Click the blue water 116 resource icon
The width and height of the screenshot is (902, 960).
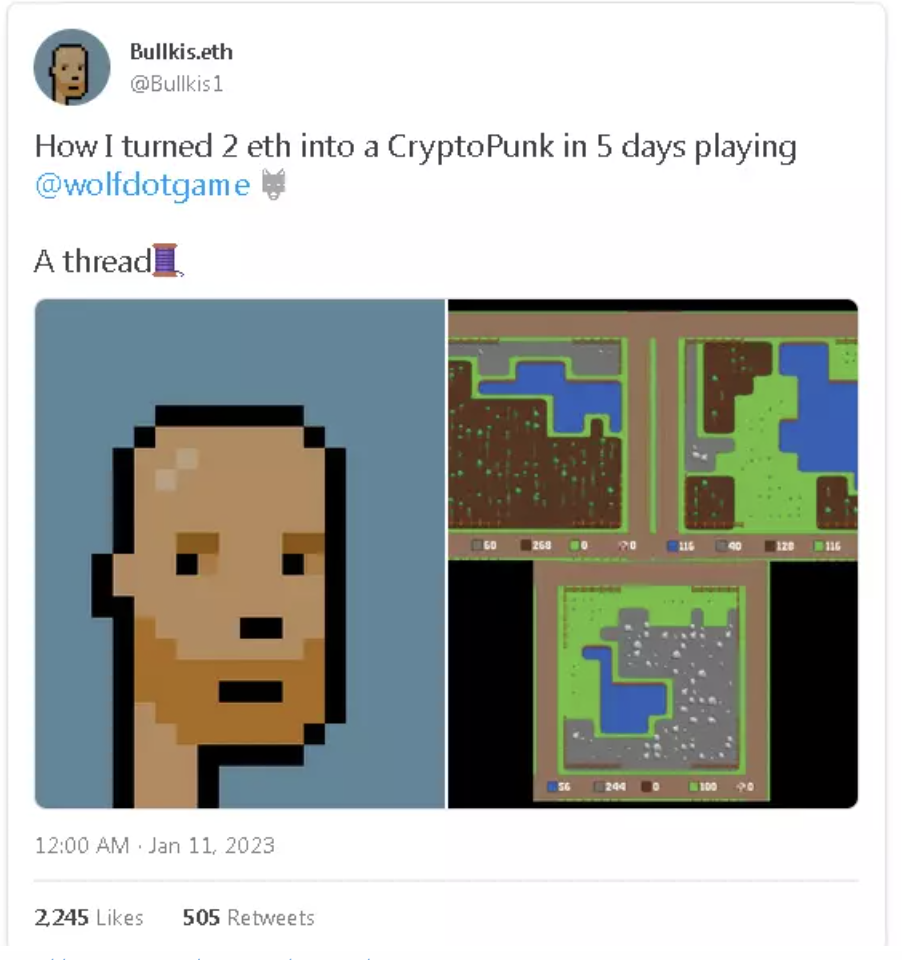pos(672,546)
